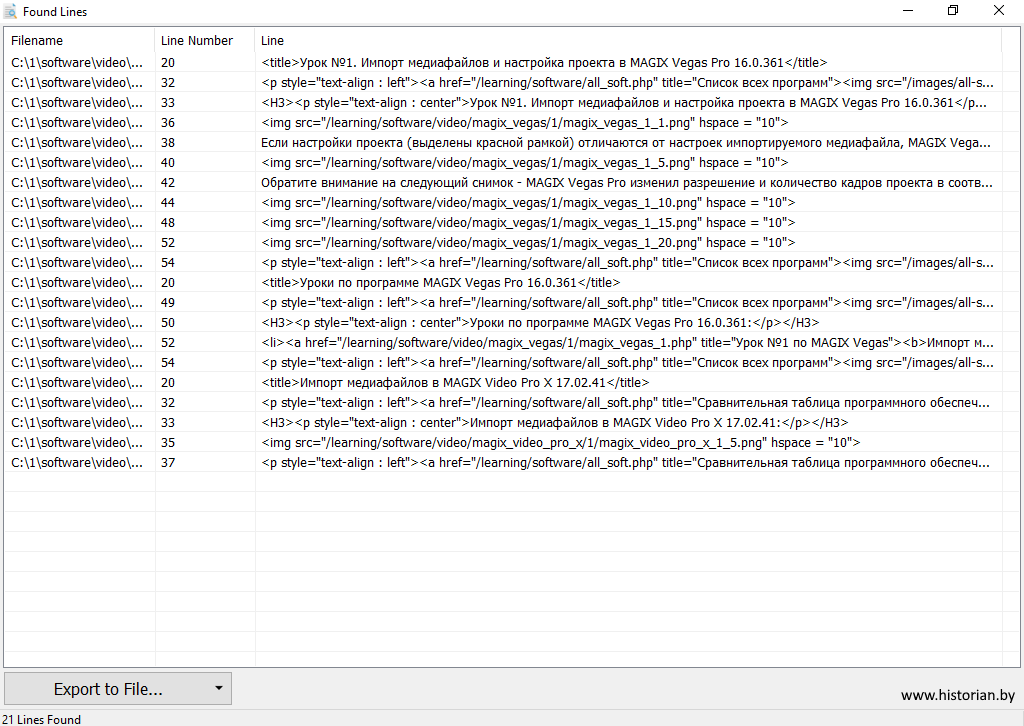Click the Export to File button
The width and height of the screenshot is (1024, 726).
point(108,689)
